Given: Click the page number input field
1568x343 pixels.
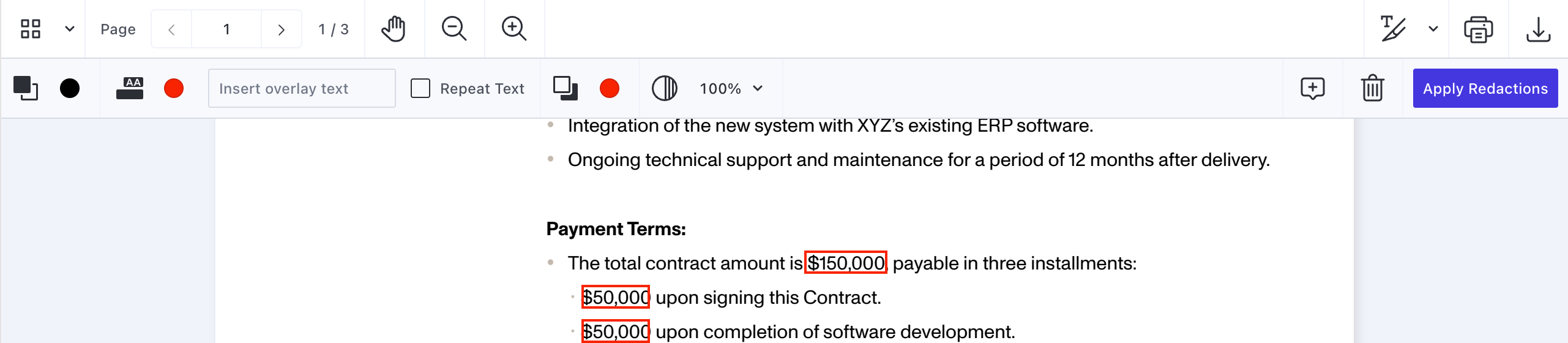Looking at the screenshot, I should [226, 29].
